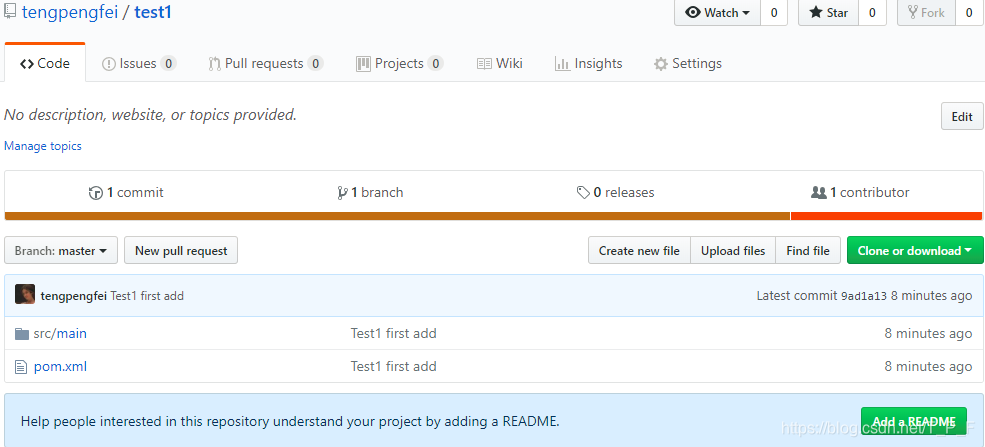The image size is (985, 447).
Task: Open the 0 releases link
Action: tap(616, 192)
